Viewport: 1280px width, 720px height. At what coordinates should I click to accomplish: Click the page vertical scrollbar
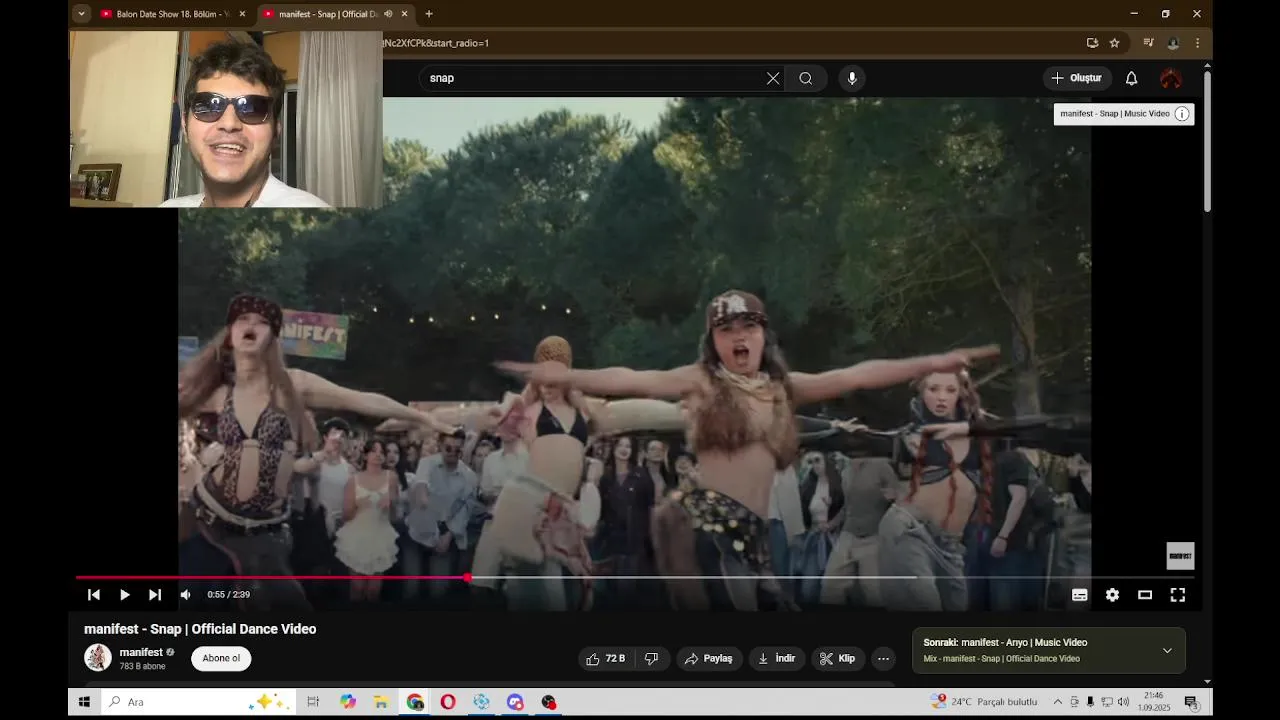point(1207,140)
